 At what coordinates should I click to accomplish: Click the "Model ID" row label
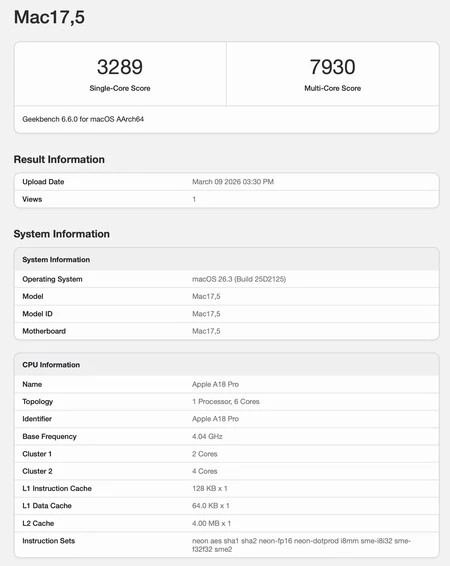[37, 314]
